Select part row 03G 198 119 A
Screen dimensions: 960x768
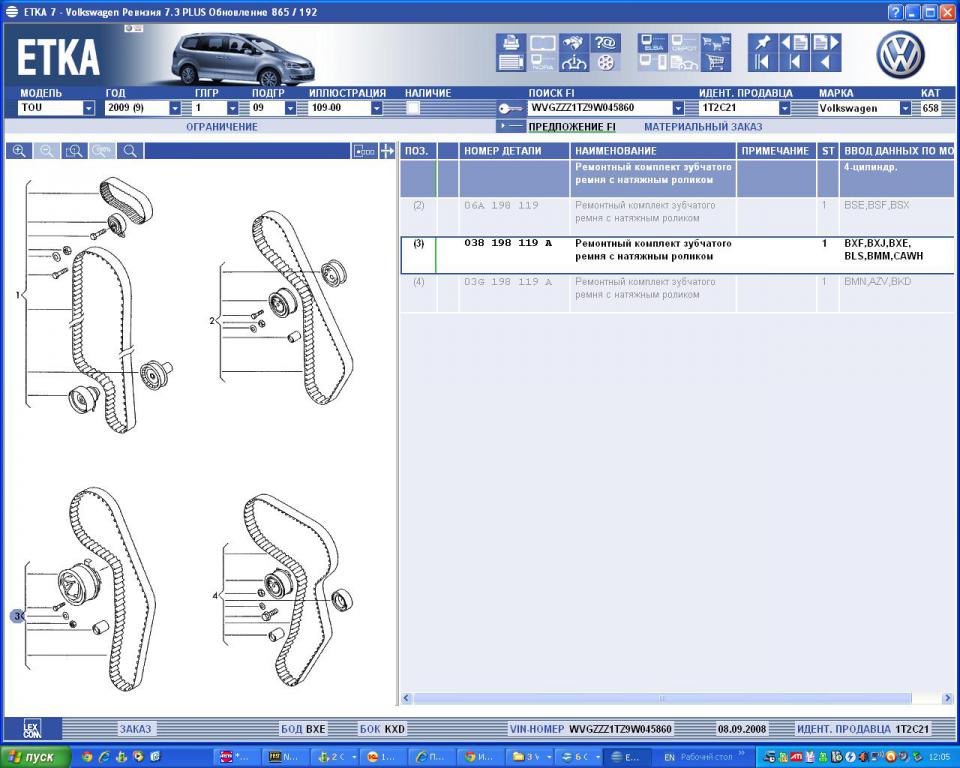[x=677, y=293]
